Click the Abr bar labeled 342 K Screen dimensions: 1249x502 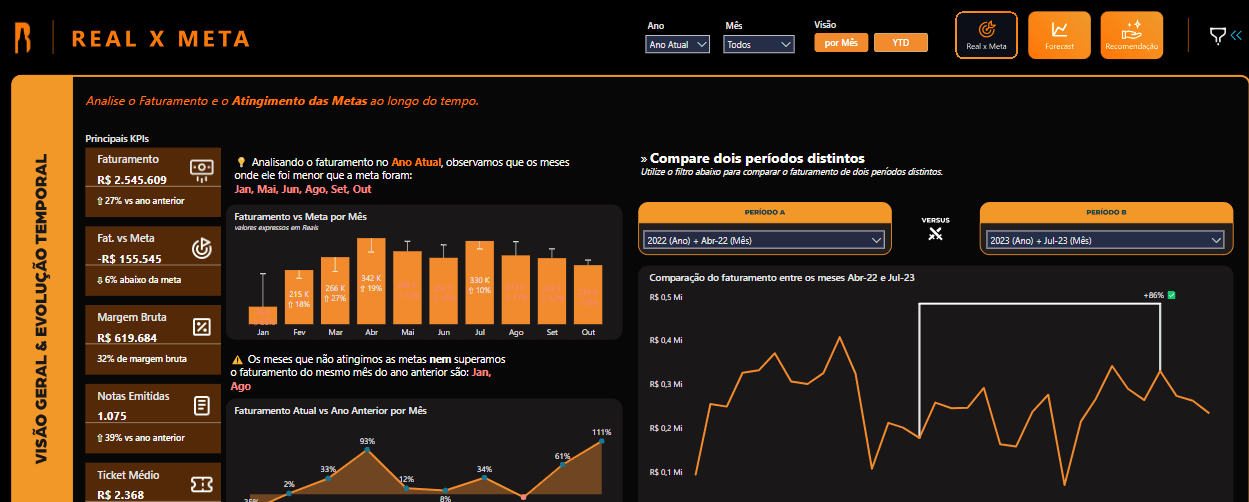click(x=371, y=281)
